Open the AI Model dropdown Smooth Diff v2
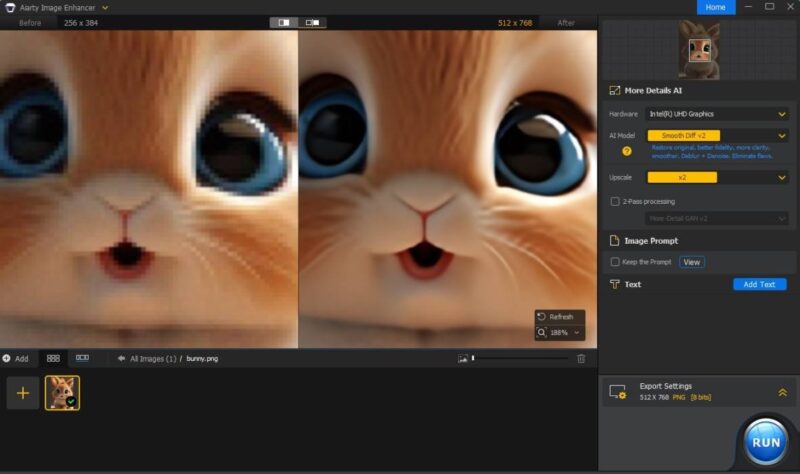Viewport: 800px width, 474px height. (x=717, y=136)
